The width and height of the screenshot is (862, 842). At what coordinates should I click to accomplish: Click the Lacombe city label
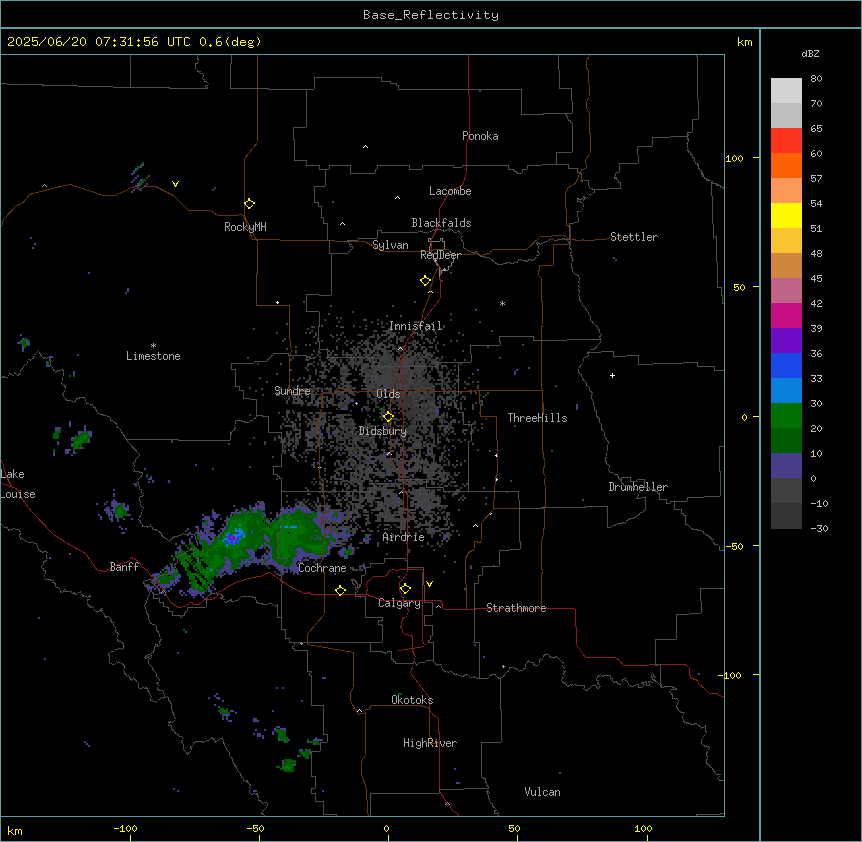click(x=450, y=191)
